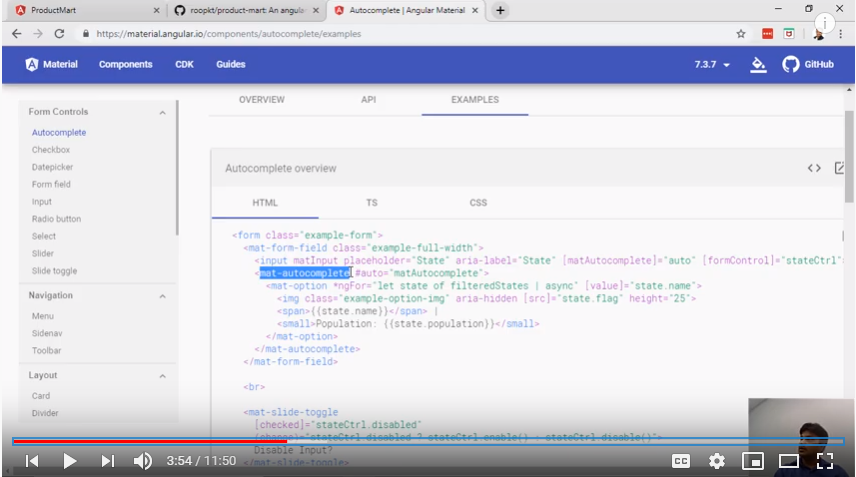Collapse the Layout section
This screenshot has height=477, width=856.
(x=163, y=376)
